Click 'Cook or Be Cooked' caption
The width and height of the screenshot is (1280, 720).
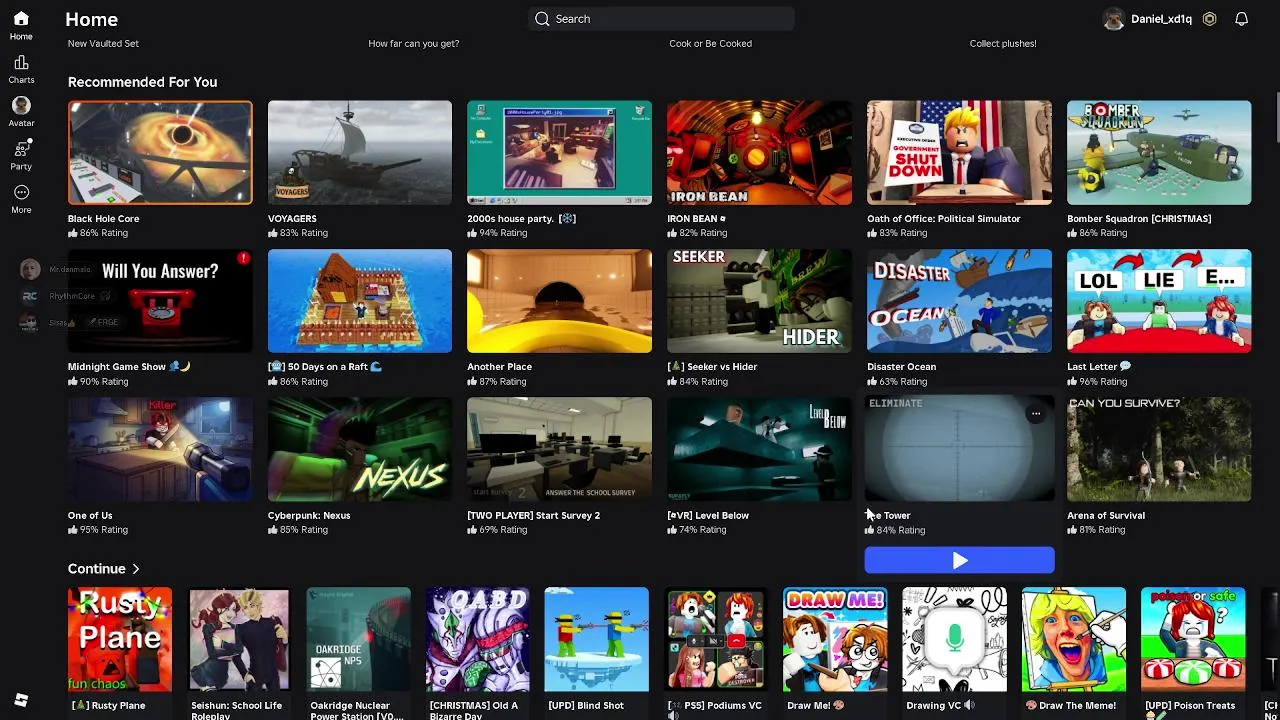pyautogui.click(x=710, y=44)
